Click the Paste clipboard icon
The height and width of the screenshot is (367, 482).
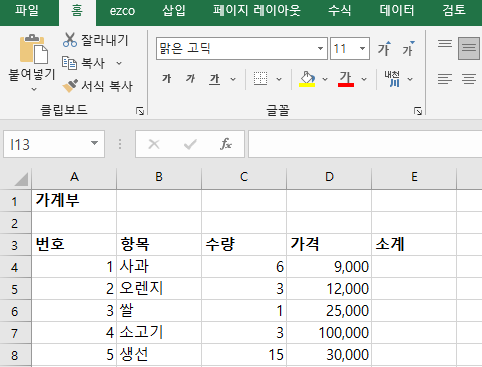[x=34, y=49]
